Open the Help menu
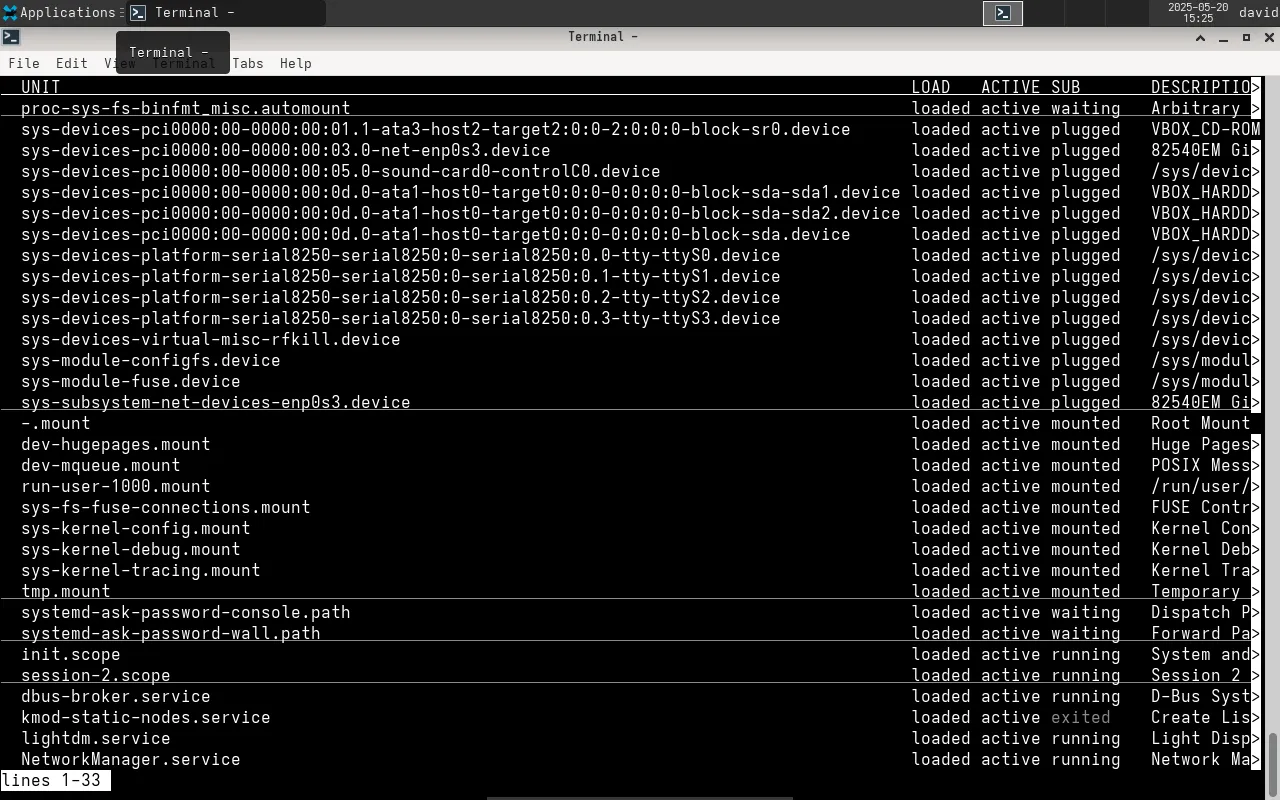Screen dimensions: 1280x800 pos(295,63)
